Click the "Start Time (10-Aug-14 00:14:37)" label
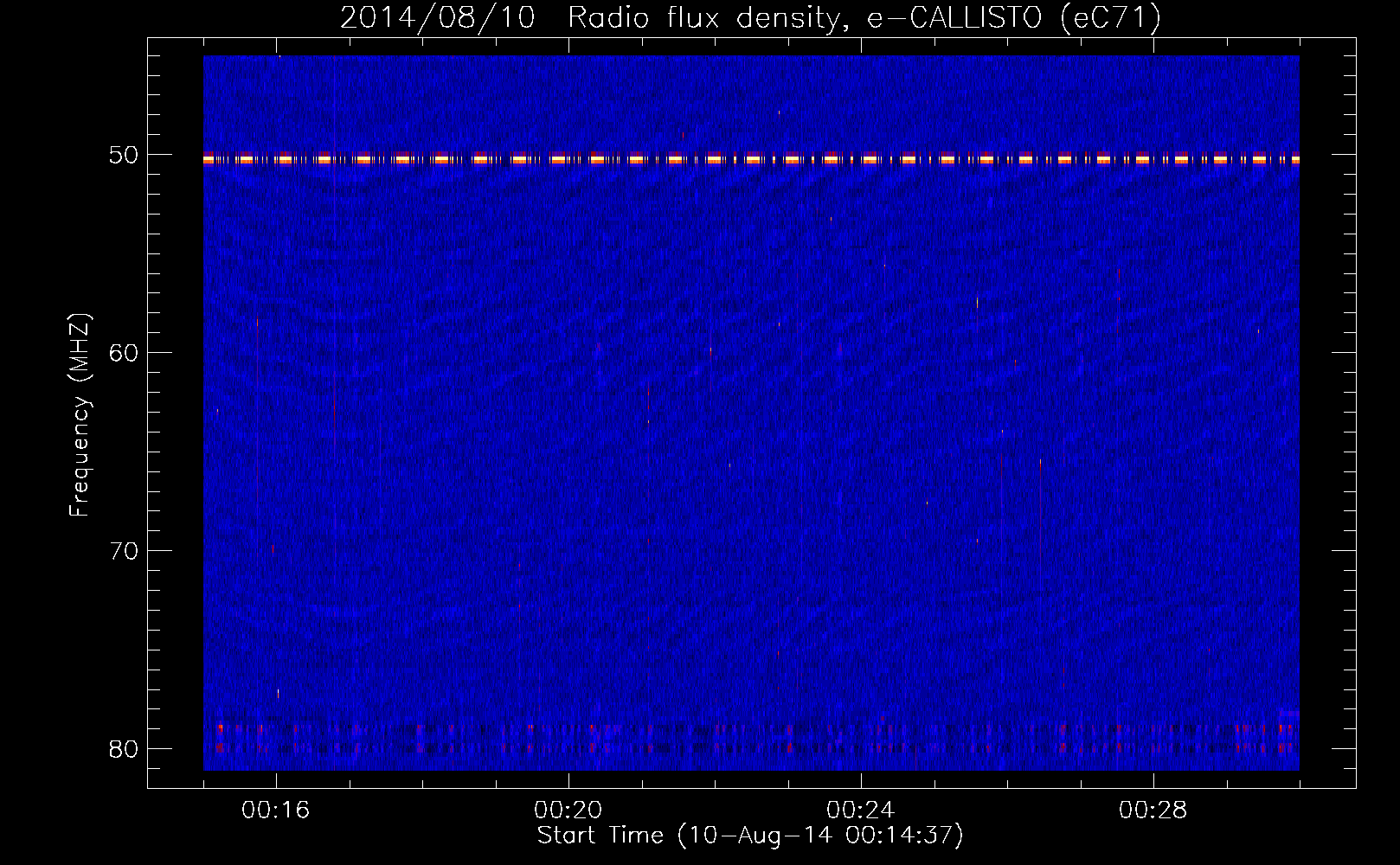The width and height of the screenshot is (1400, 865). (x=750, y=836)
